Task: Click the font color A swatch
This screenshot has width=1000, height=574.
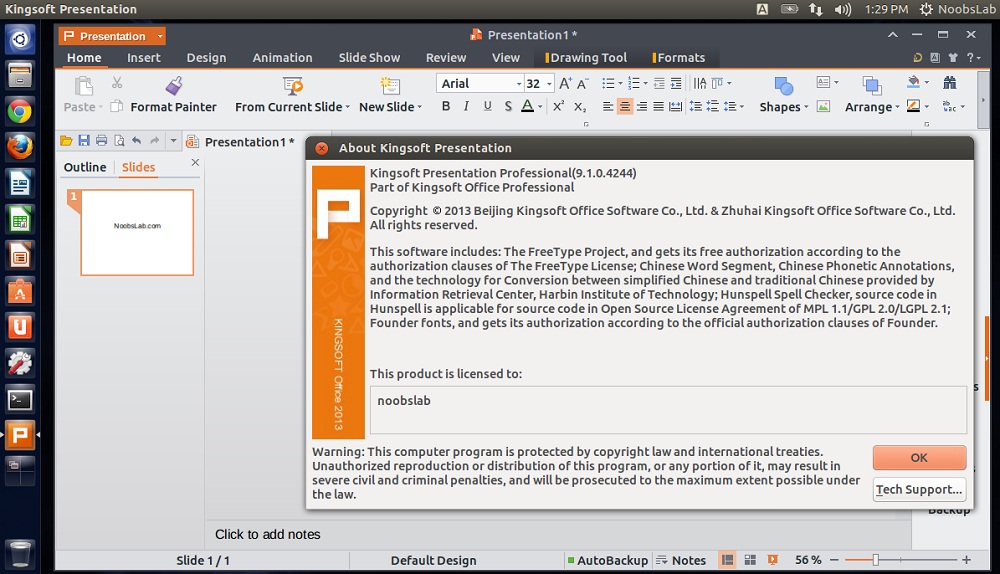Action: coord(527,107)
